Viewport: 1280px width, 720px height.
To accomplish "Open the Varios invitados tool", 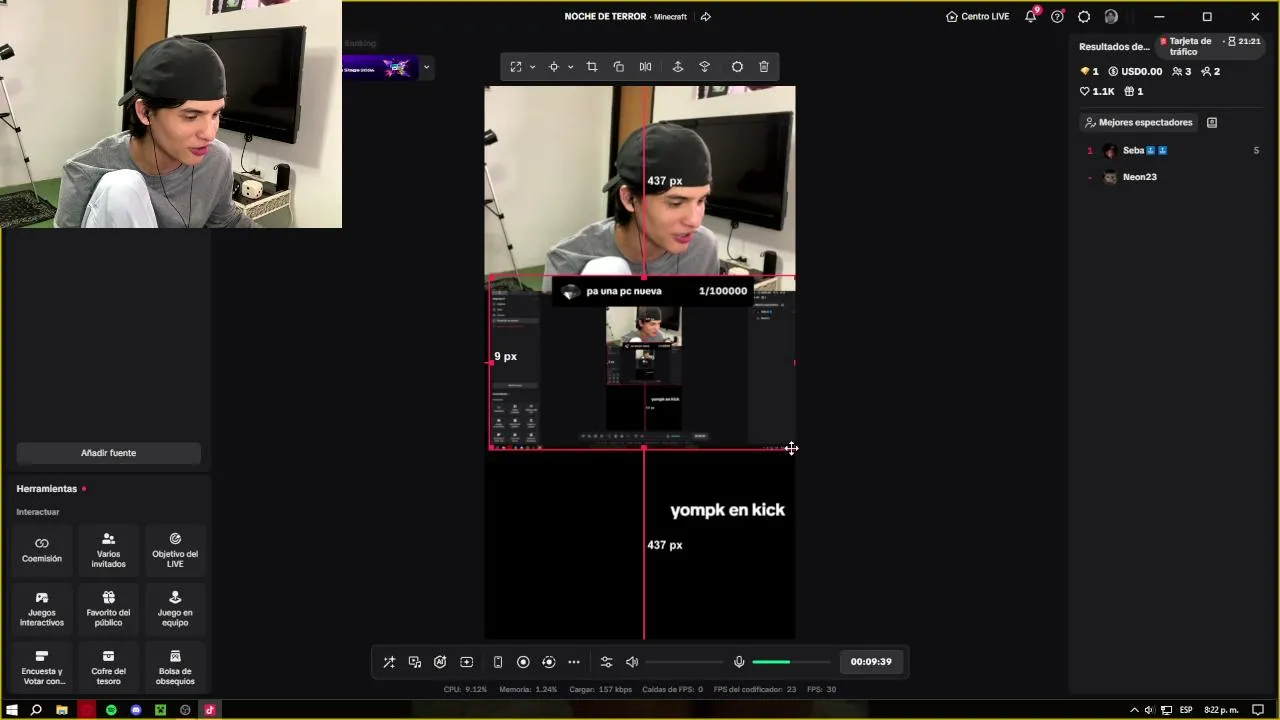I will coord(108,549).
